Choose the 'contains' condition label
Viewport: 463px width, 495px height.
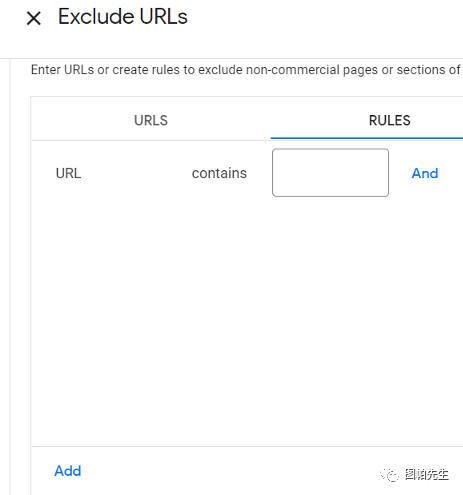(219, 173)
